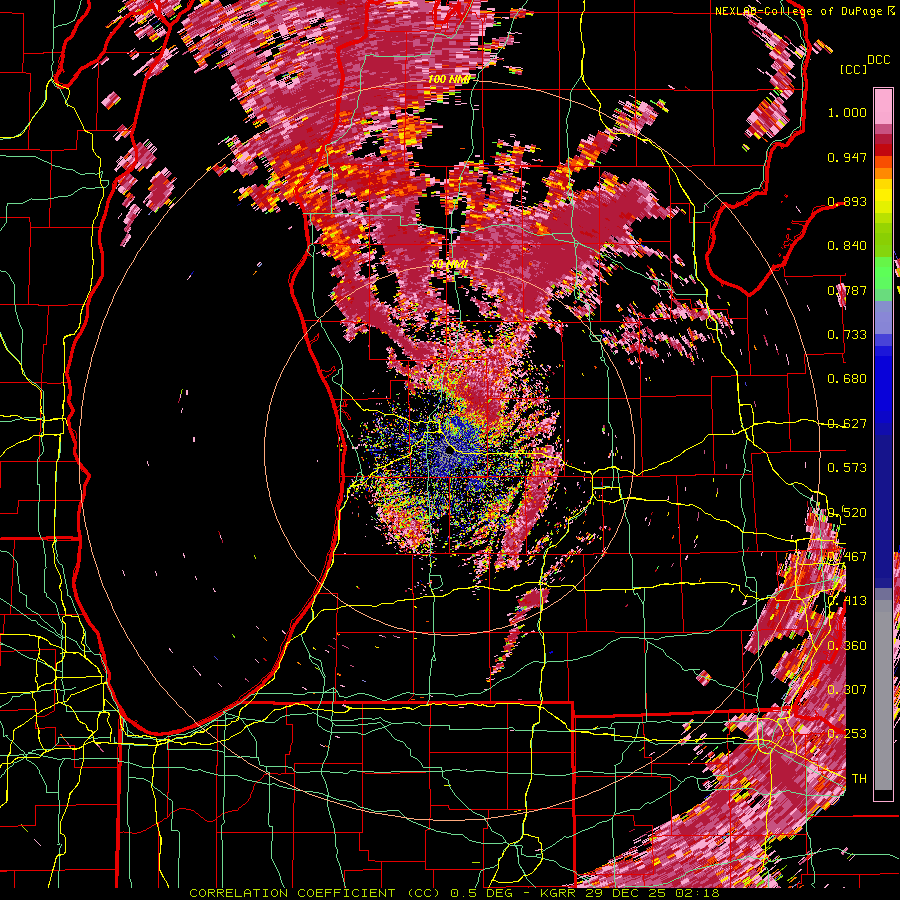Select the 0.947 legend value
The image size is (900, 900).
pos(847,157)
